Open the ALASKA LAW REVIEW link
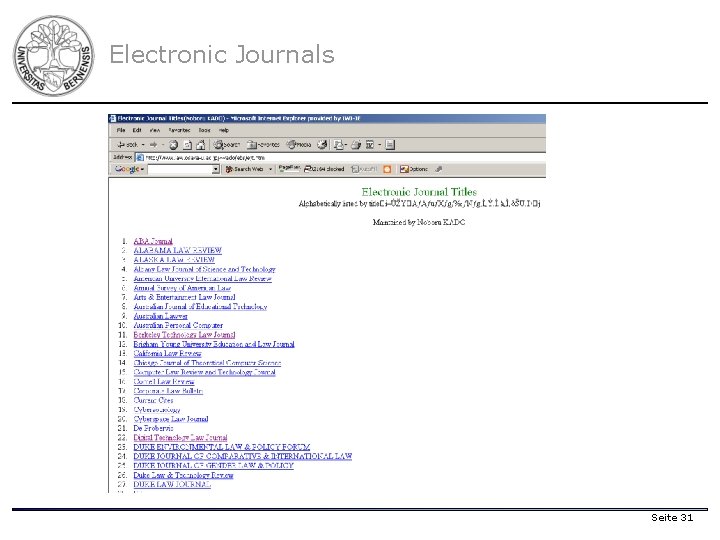 tap(174, 259)
